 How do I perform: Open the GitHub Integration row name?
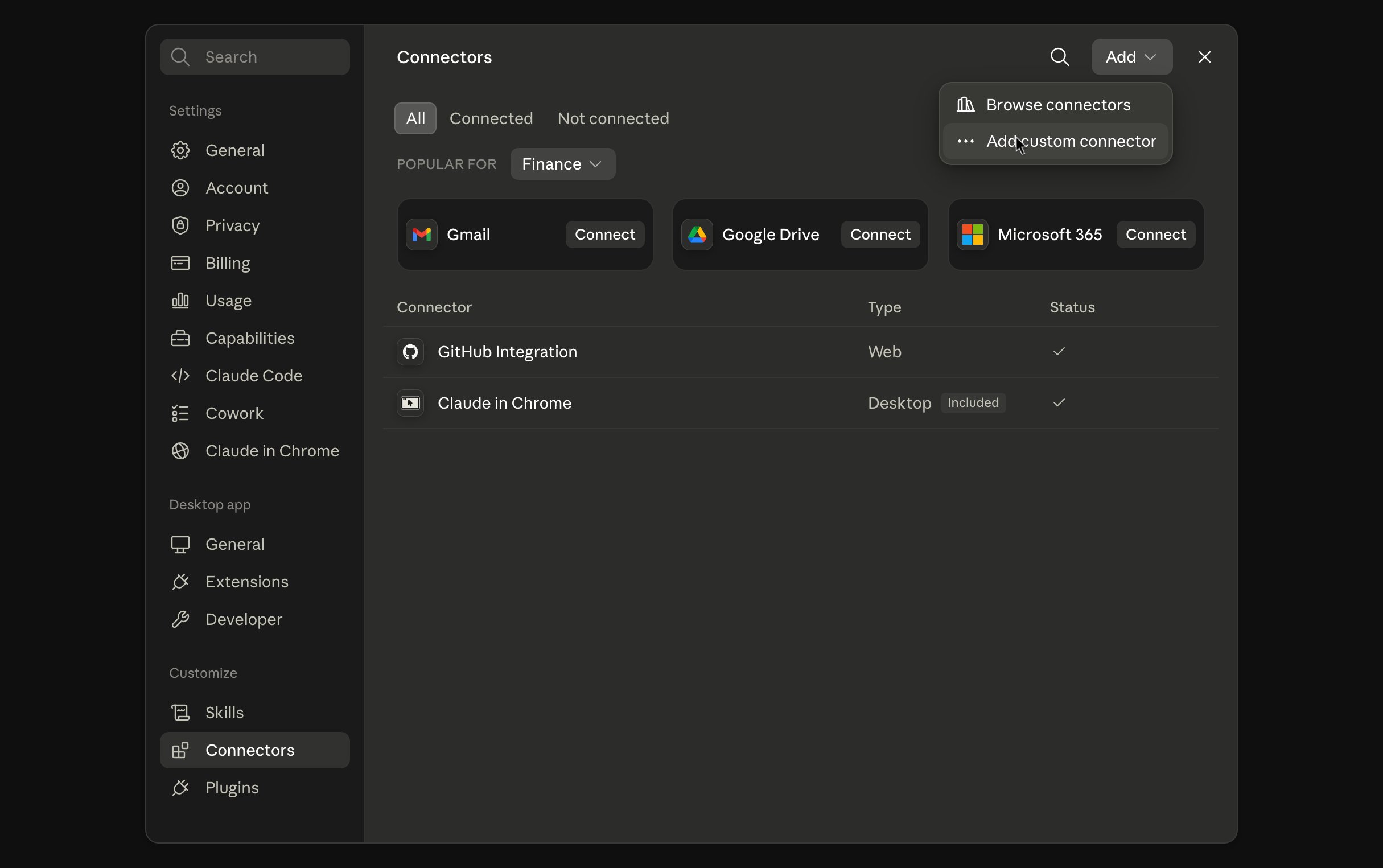507,352
